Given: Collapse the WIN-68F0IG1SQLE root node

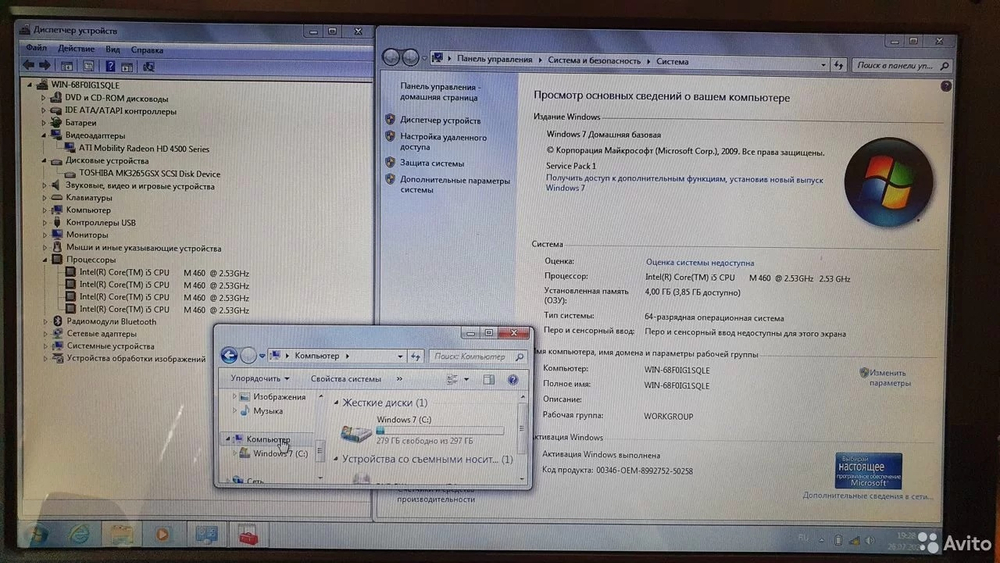Looking at the screenshot, I should tap(29, 84).
